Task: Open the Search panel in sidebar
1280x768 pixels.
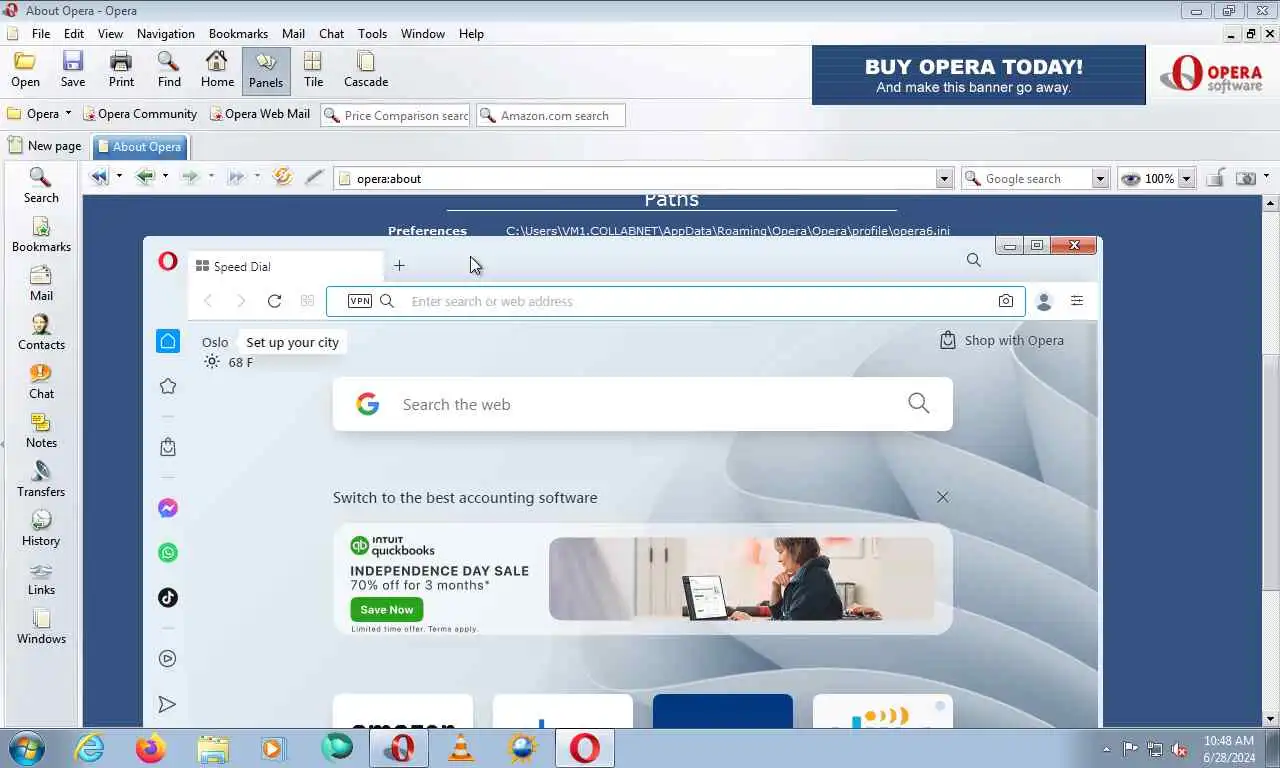Action: point(41,186)
